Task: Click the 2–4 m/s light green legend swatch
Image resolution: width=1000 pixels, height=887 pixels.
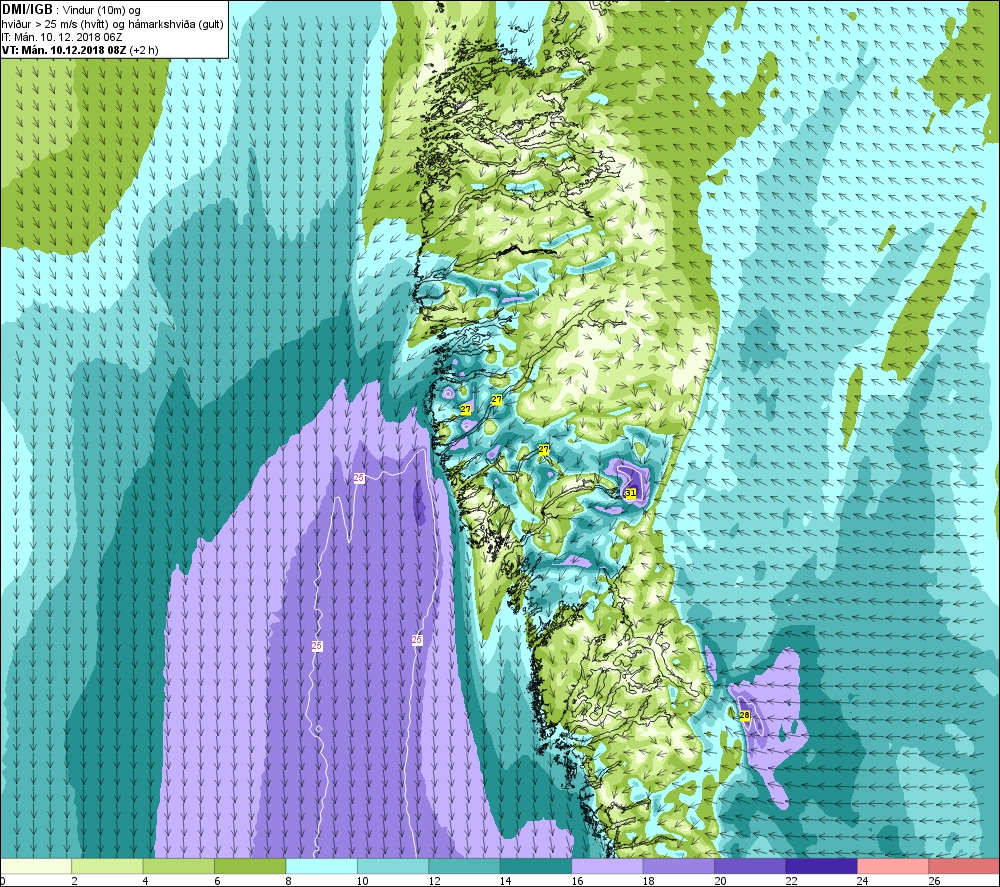Action: click(107, 866)
